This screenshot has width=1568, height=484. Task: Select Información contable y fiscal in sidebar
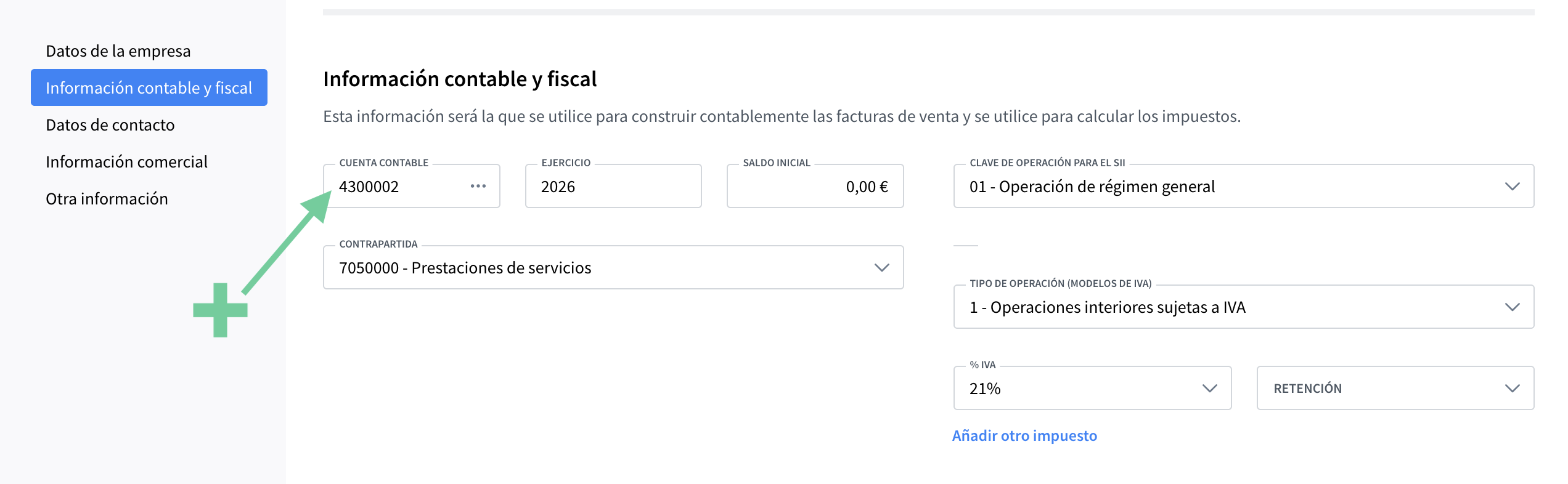coord(149,87)
